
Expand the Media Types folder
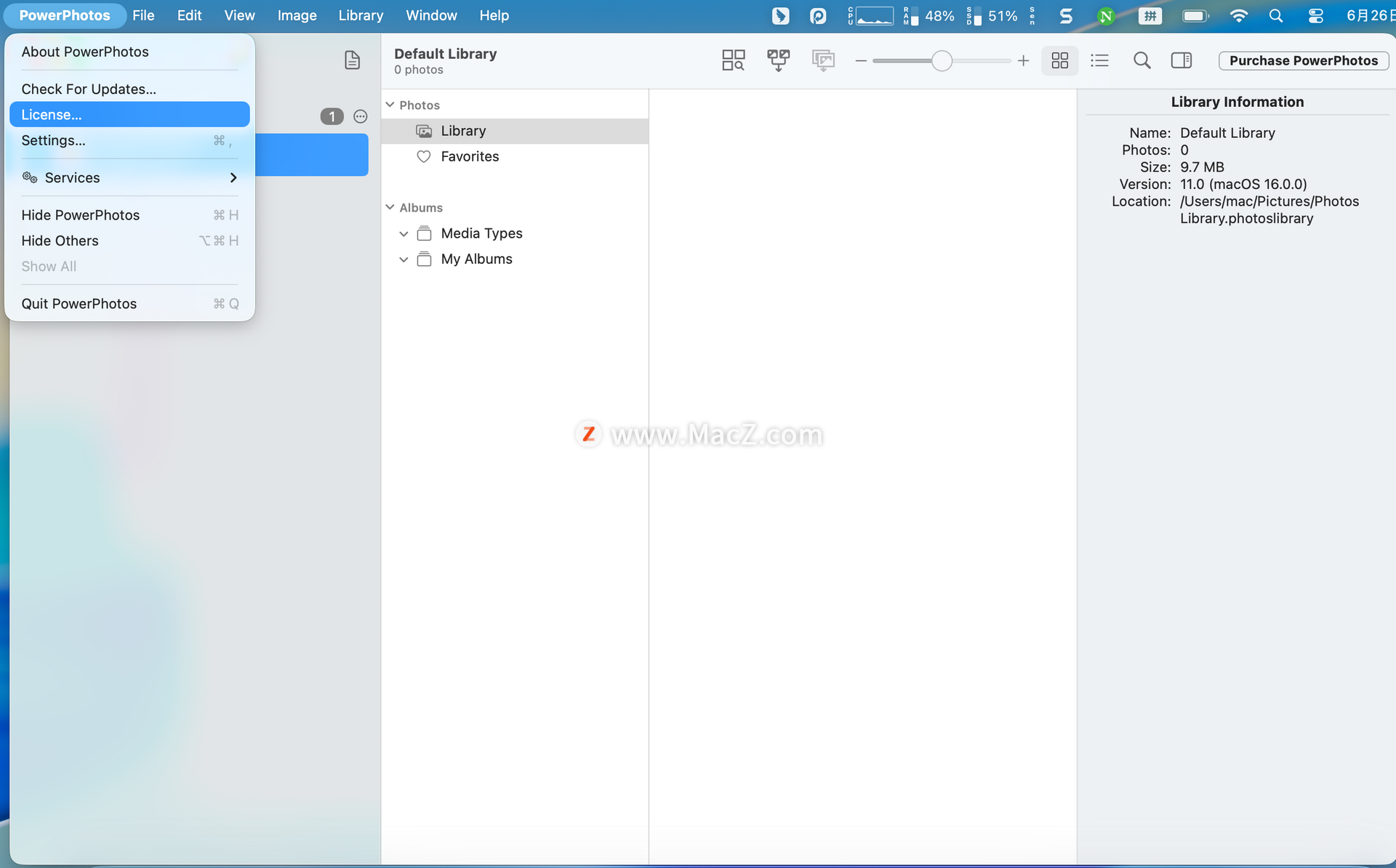pyautogui.click(x=404, y=234)
